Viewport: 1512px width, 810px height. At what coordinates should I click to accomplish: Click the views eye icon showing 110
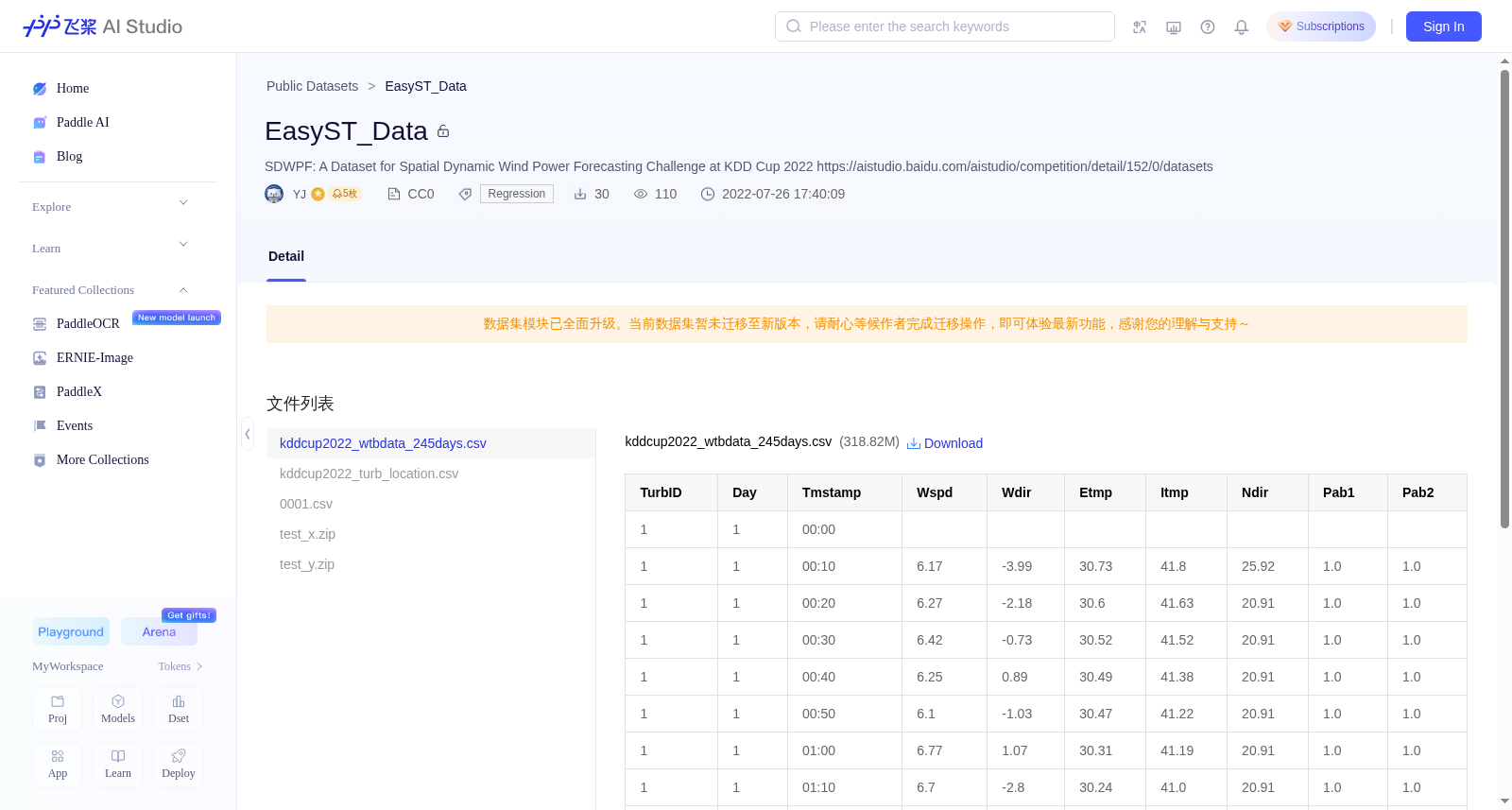pos(641,194)
